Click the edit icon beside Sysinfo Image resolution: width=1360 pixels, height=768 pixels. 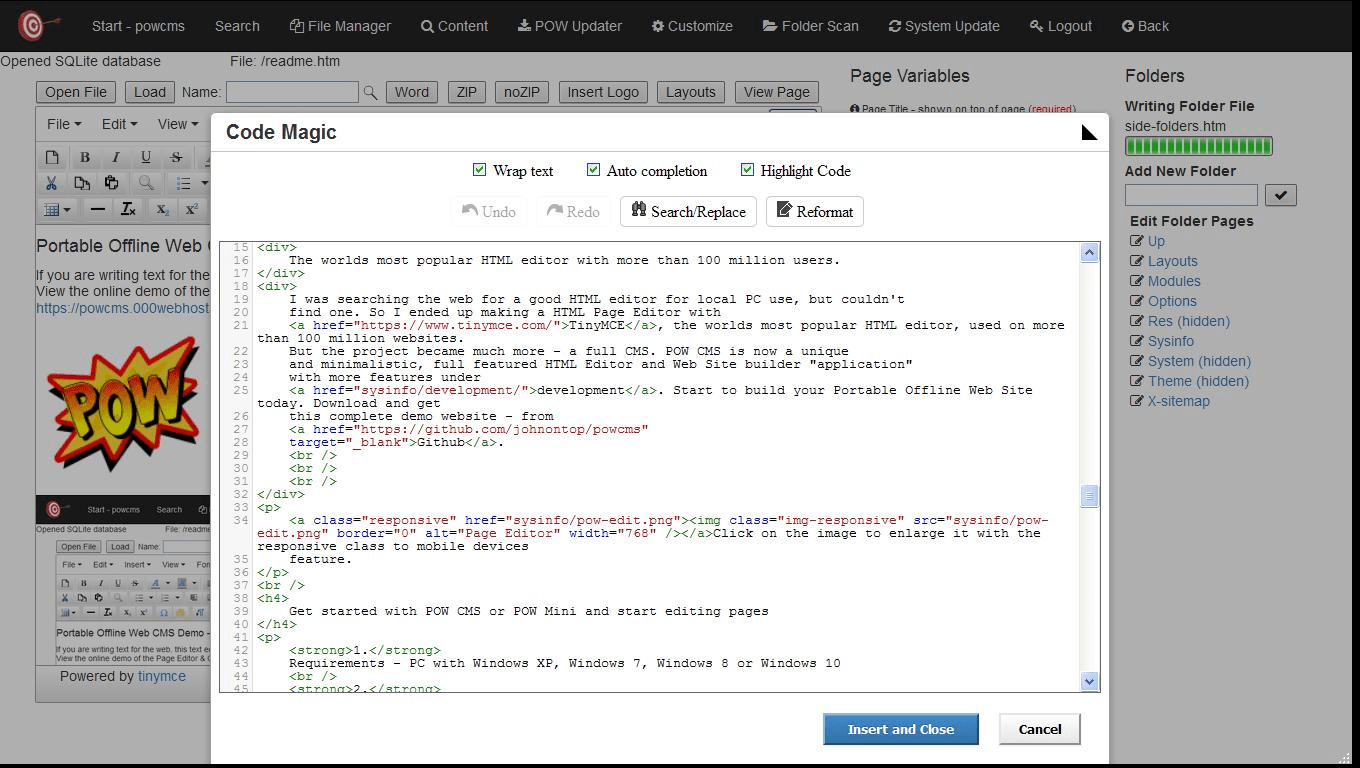point(1137,341)
